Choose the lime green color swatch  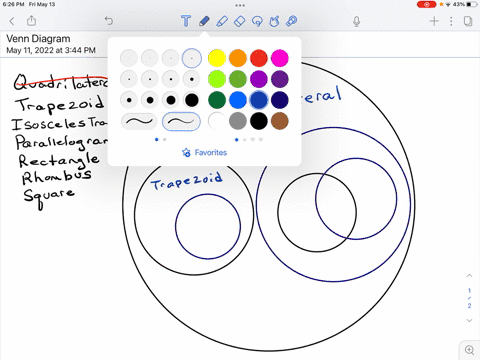217,79
